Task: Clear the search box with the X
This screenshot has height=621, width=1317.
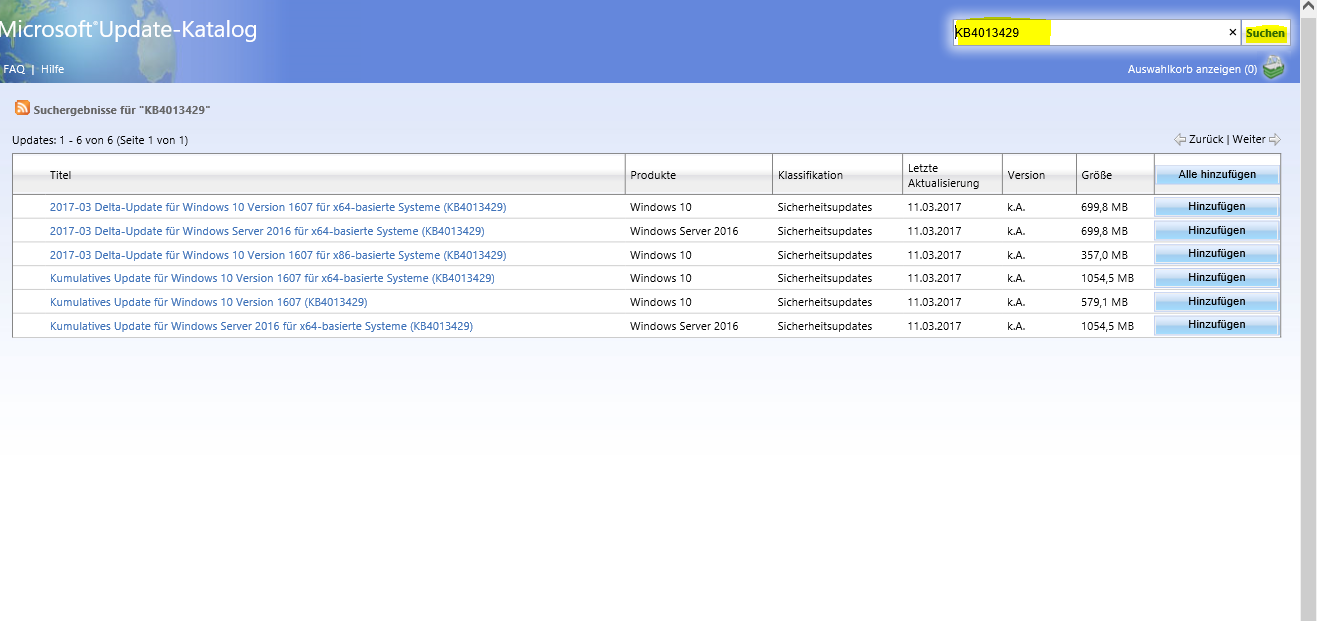Action: pyautogui.click(x=1232, y=33)
